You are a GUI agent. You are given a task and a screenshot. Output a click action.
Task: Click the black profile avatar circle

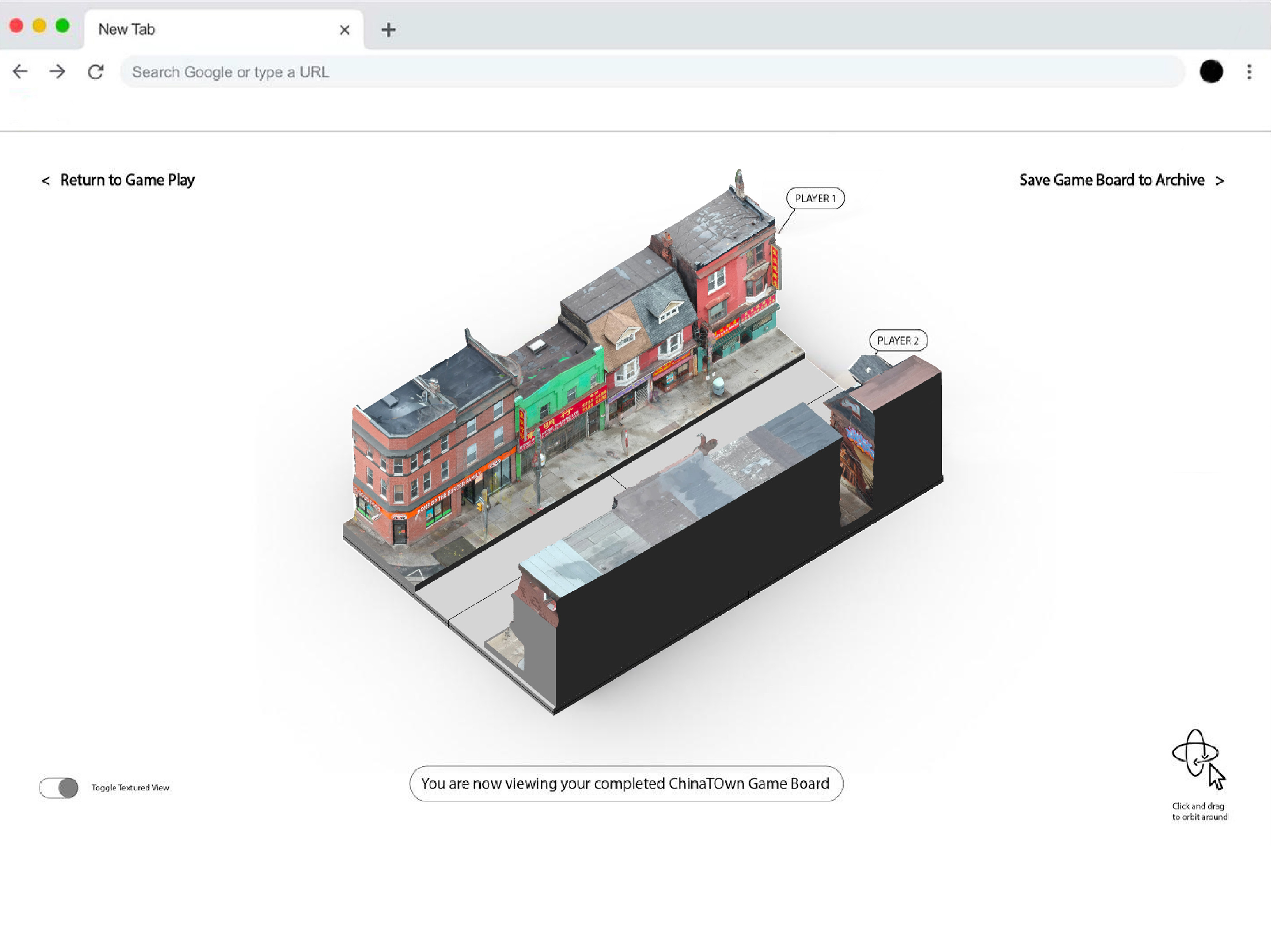tap(1211, 72)
